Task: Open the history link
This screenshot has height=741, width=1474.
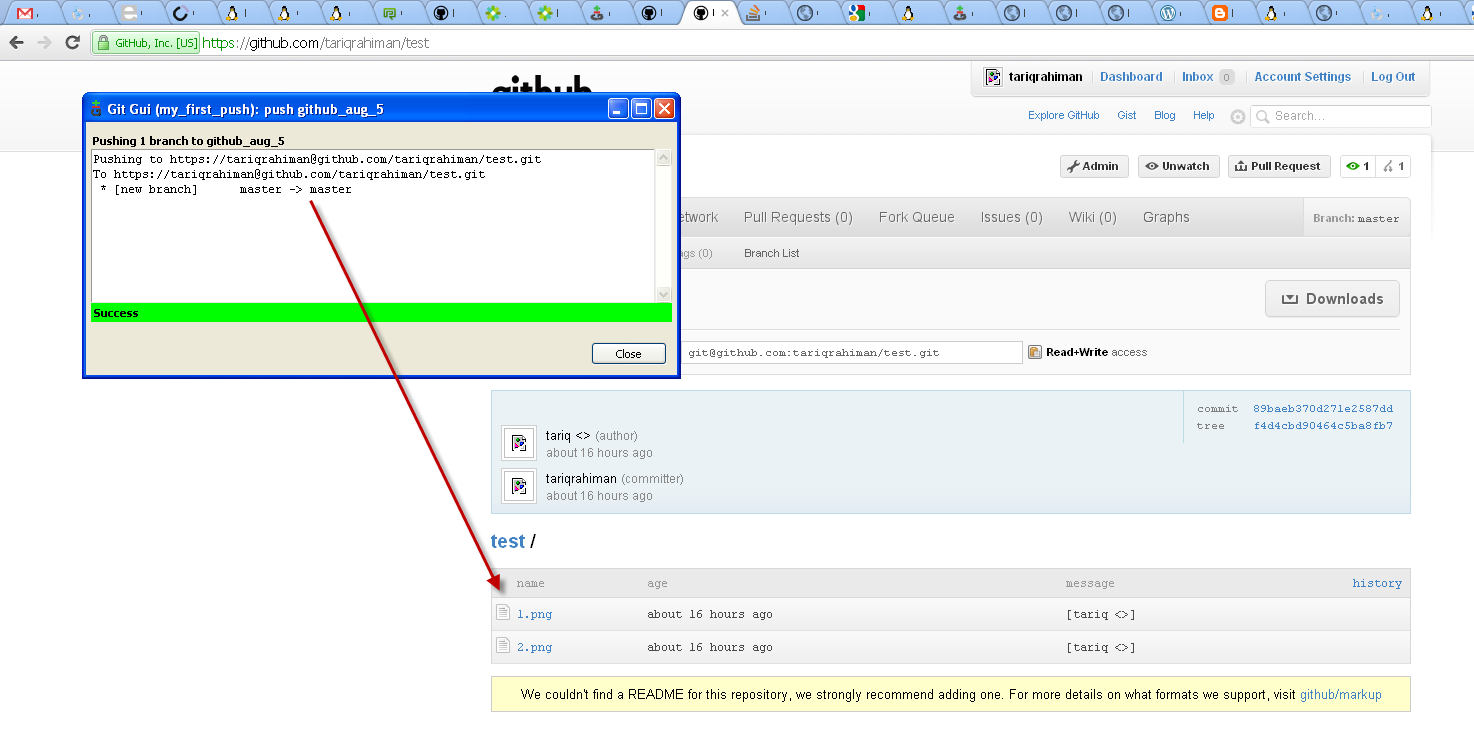Action: (x=1377, y=583)
